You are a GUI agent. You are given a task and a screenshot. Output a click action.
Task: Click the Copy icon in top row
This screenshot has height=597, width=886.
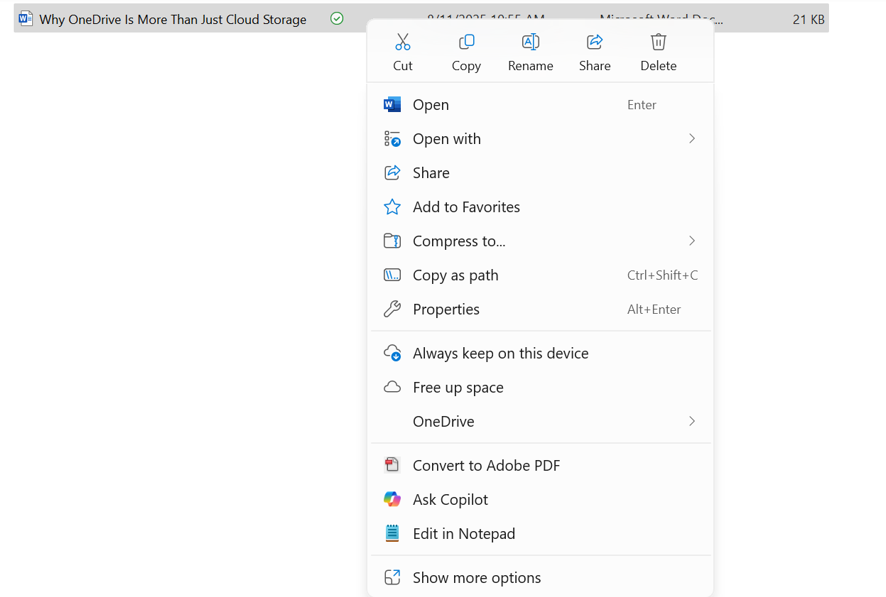467,42
